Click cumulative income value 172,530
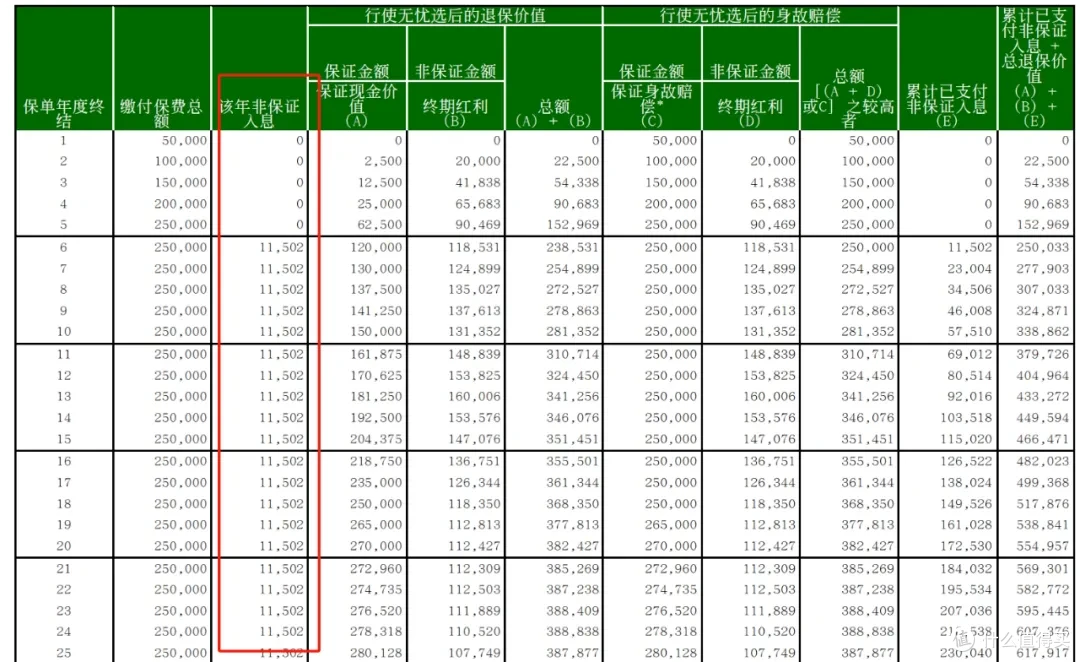Image resolution: width=1080 pixels, height=662 pixels. point(966,546)
